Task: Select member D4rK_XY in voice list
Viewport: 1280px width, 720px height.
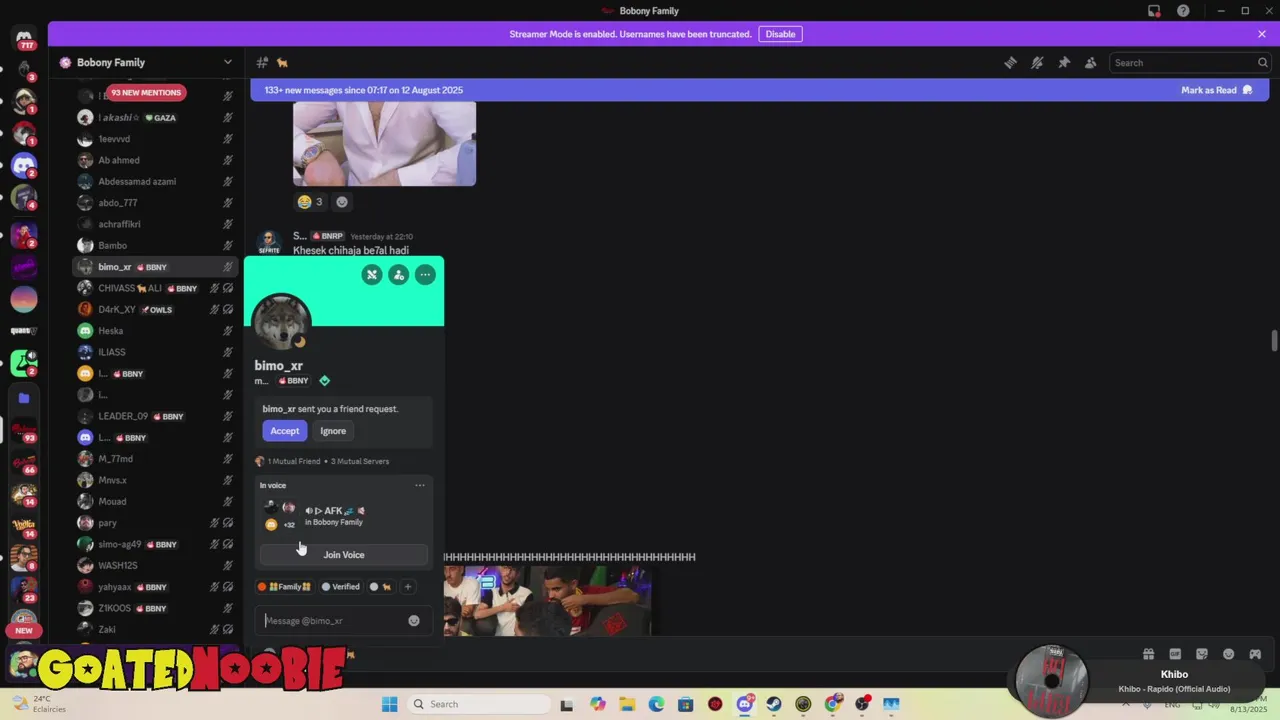Action: [155, 309]
